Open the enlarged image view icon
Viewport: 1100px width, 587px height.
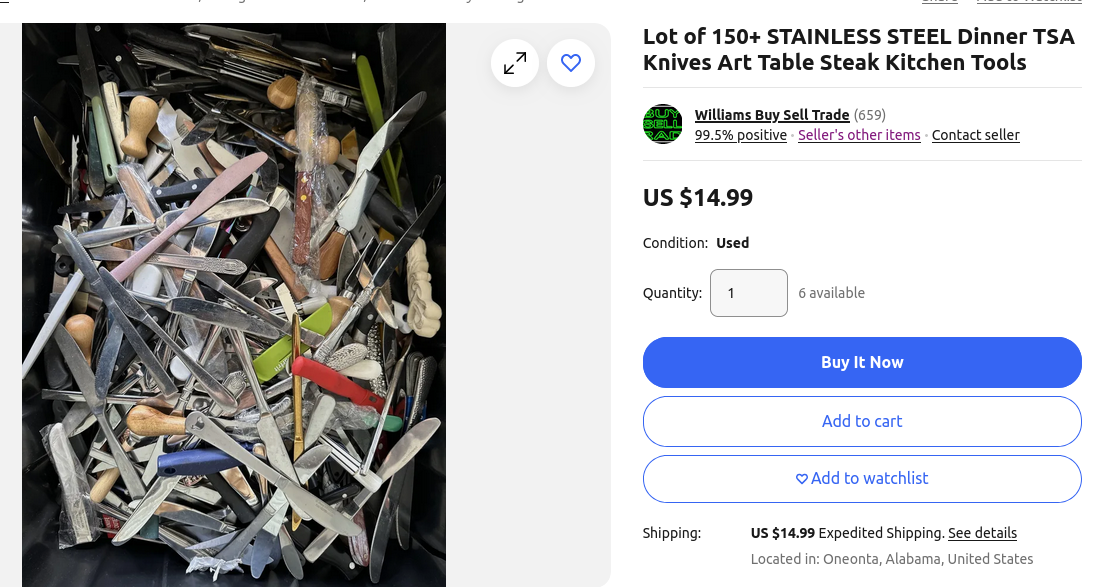coord(515,63)
